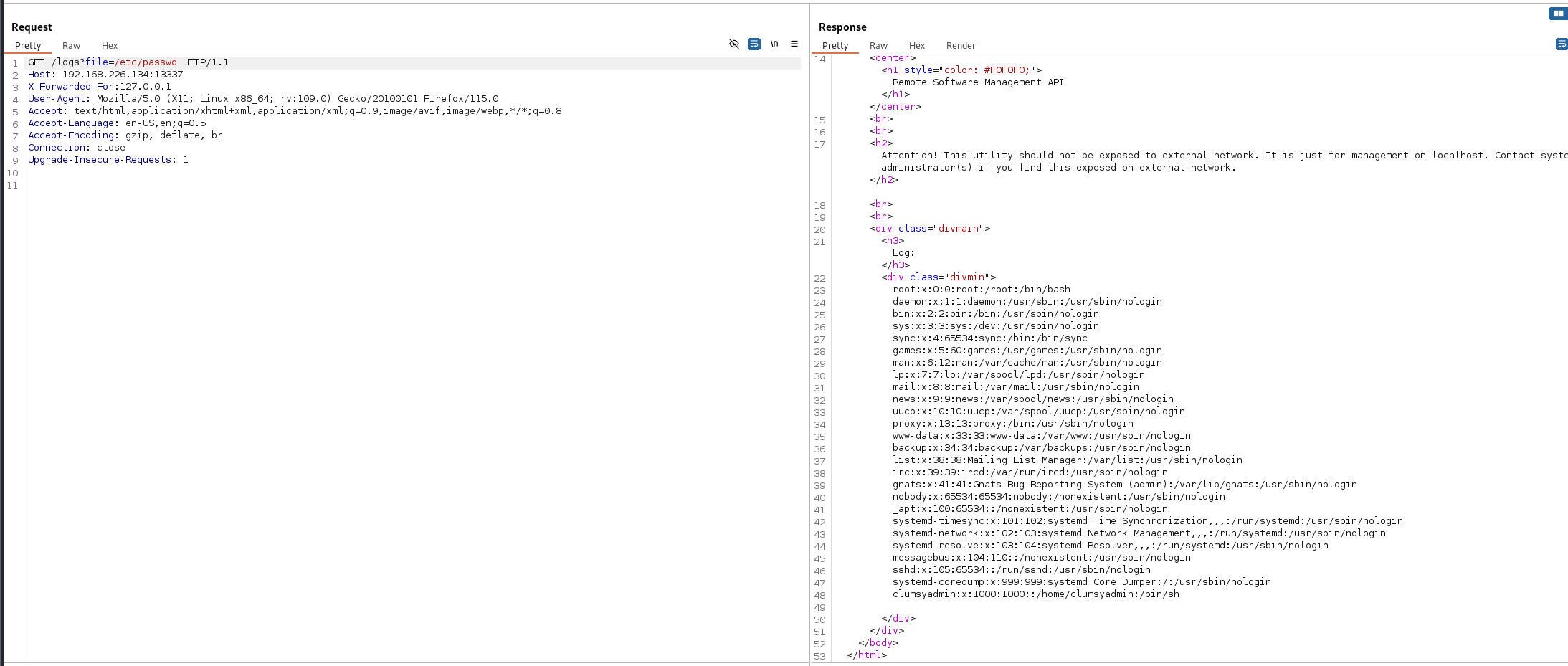Click the closing </html> tag line
The width and height of the screenshot is (1568, 666).
[x=867, y=655]
